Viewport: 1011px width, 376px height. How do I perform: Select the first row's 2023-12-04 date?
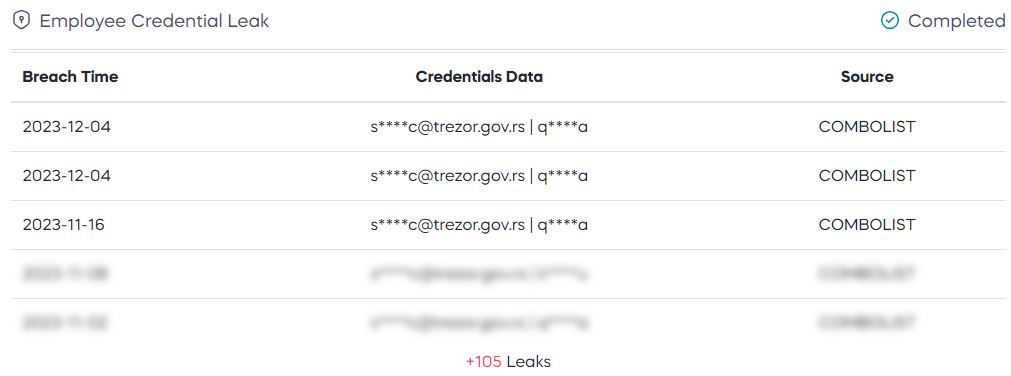tap(66, 126)
